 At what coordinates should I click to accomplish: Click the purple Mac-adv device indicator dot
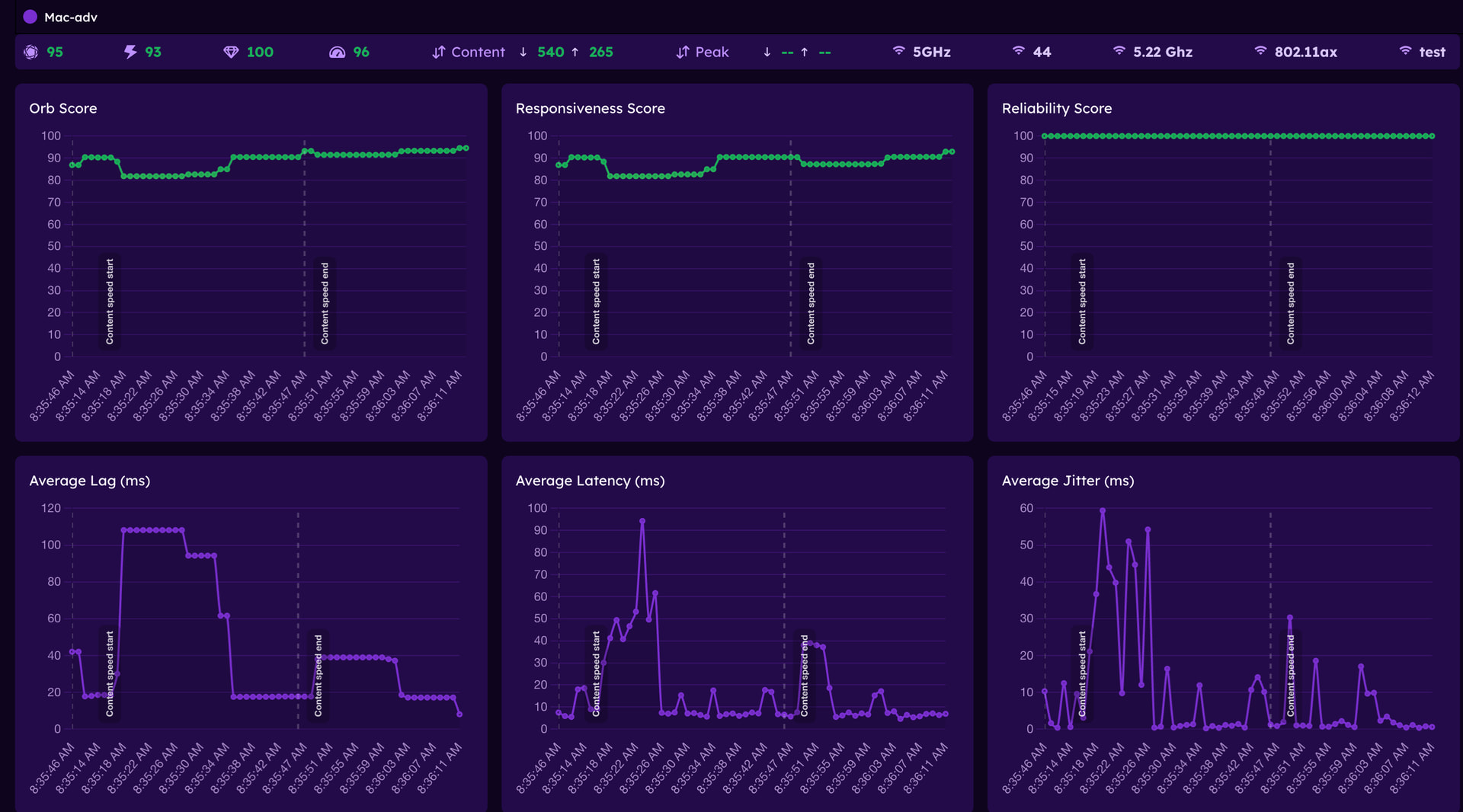point(30,17)
